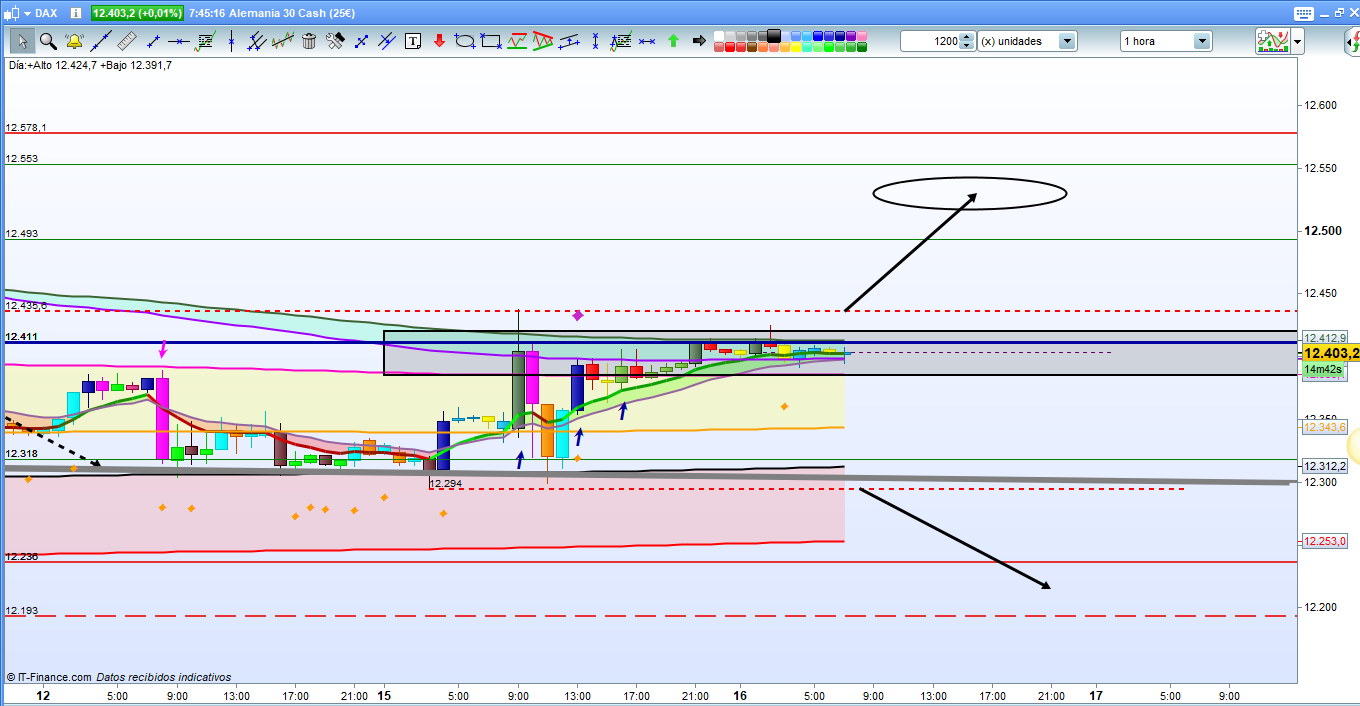1360x706 pixels.
Task: Pick the ruler measurement tool
Action: click(x=127, y=41)
